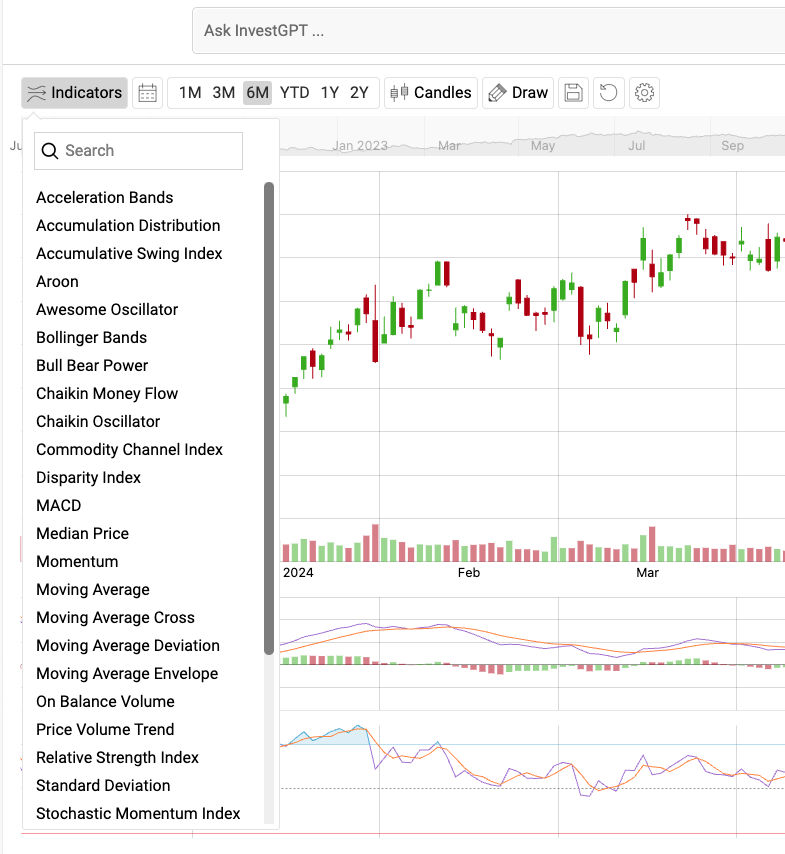
Task: Click the indicator list vertical scrollbar
Action: coord(268,418)
